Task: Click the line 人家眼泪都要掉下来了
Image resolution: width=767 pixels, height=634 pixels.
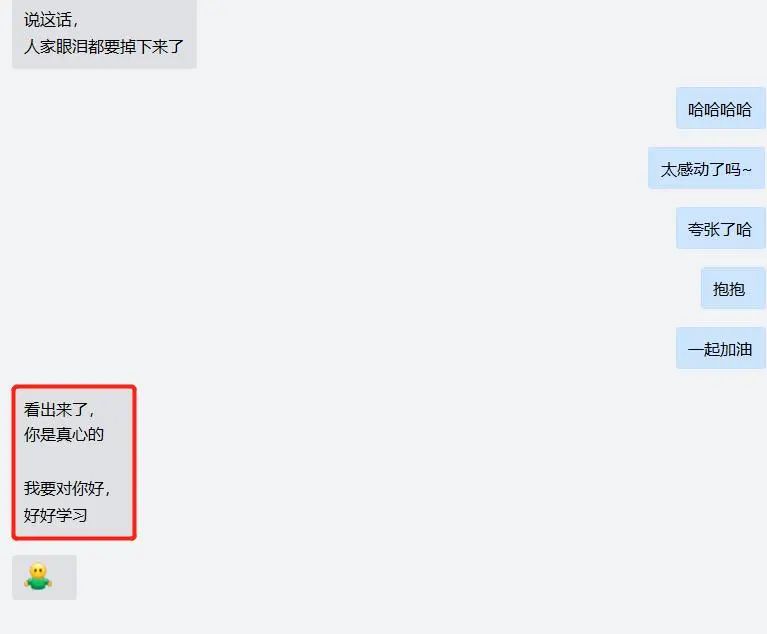Action: coord(104,46)
